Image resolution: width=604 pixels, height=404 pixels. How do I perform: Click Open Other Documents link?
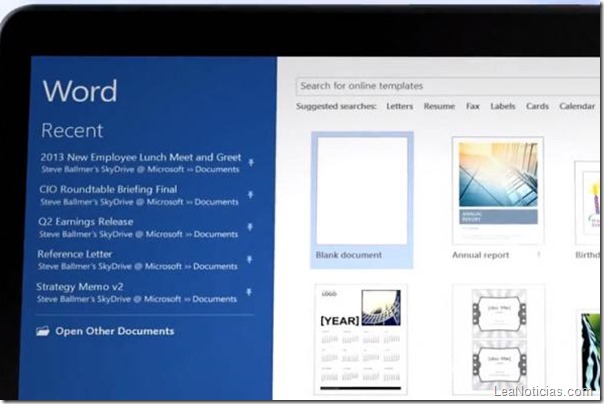114,331
